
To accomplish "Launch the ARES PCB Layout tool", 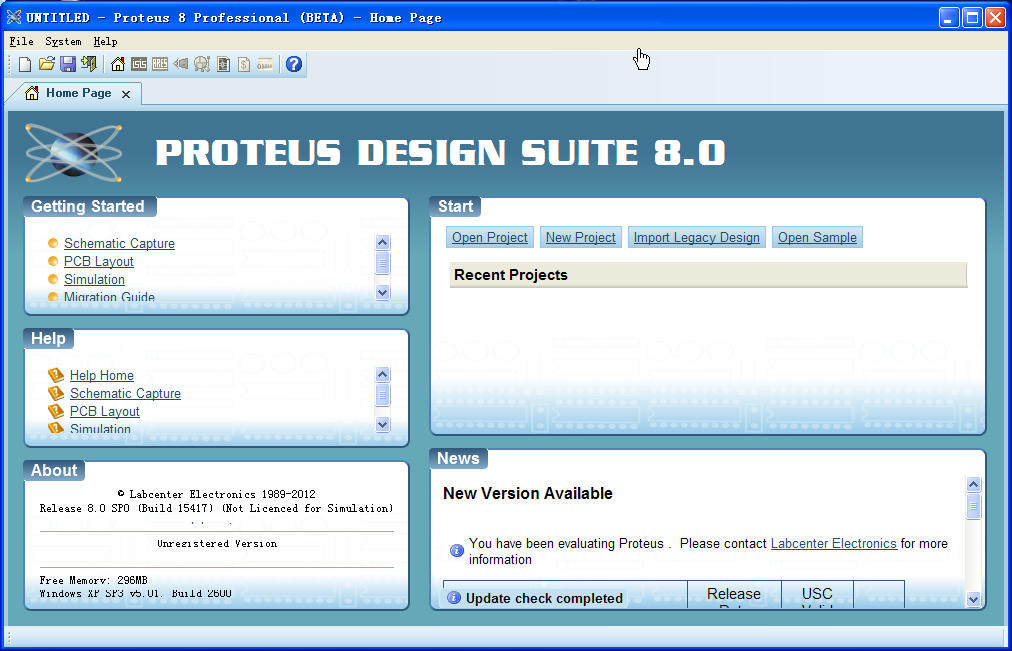I will [x=160, y=63].
